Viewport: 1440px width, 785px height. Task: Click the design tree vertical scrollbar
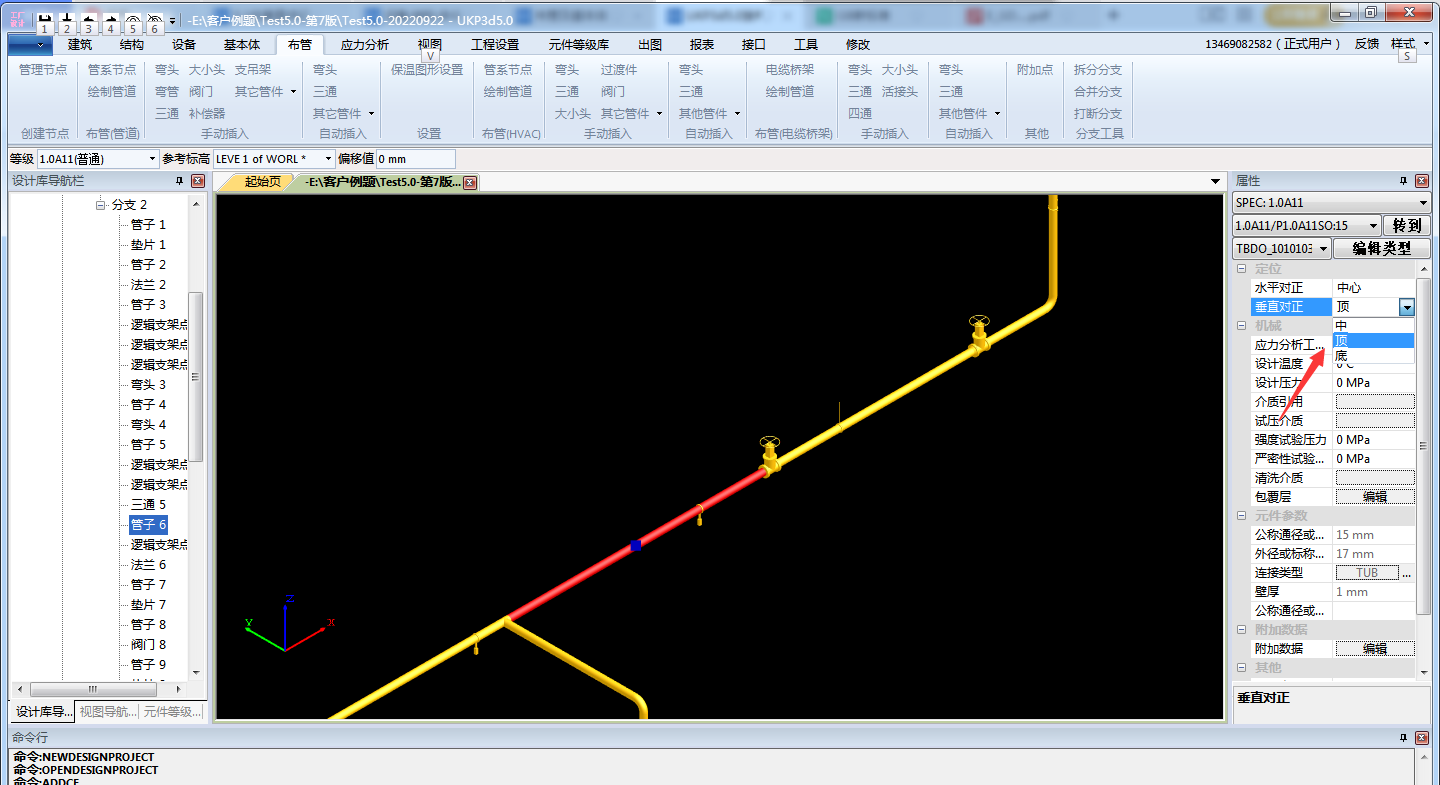196,377
